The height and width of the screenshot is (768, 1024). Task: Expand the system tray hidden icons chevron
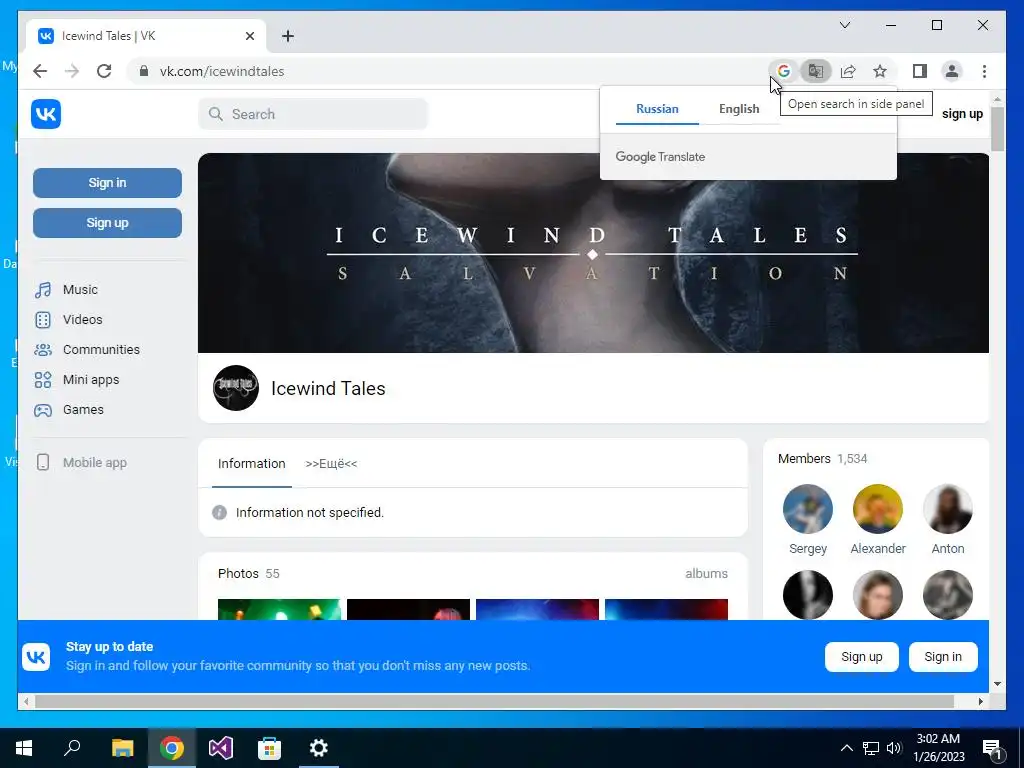846,748
